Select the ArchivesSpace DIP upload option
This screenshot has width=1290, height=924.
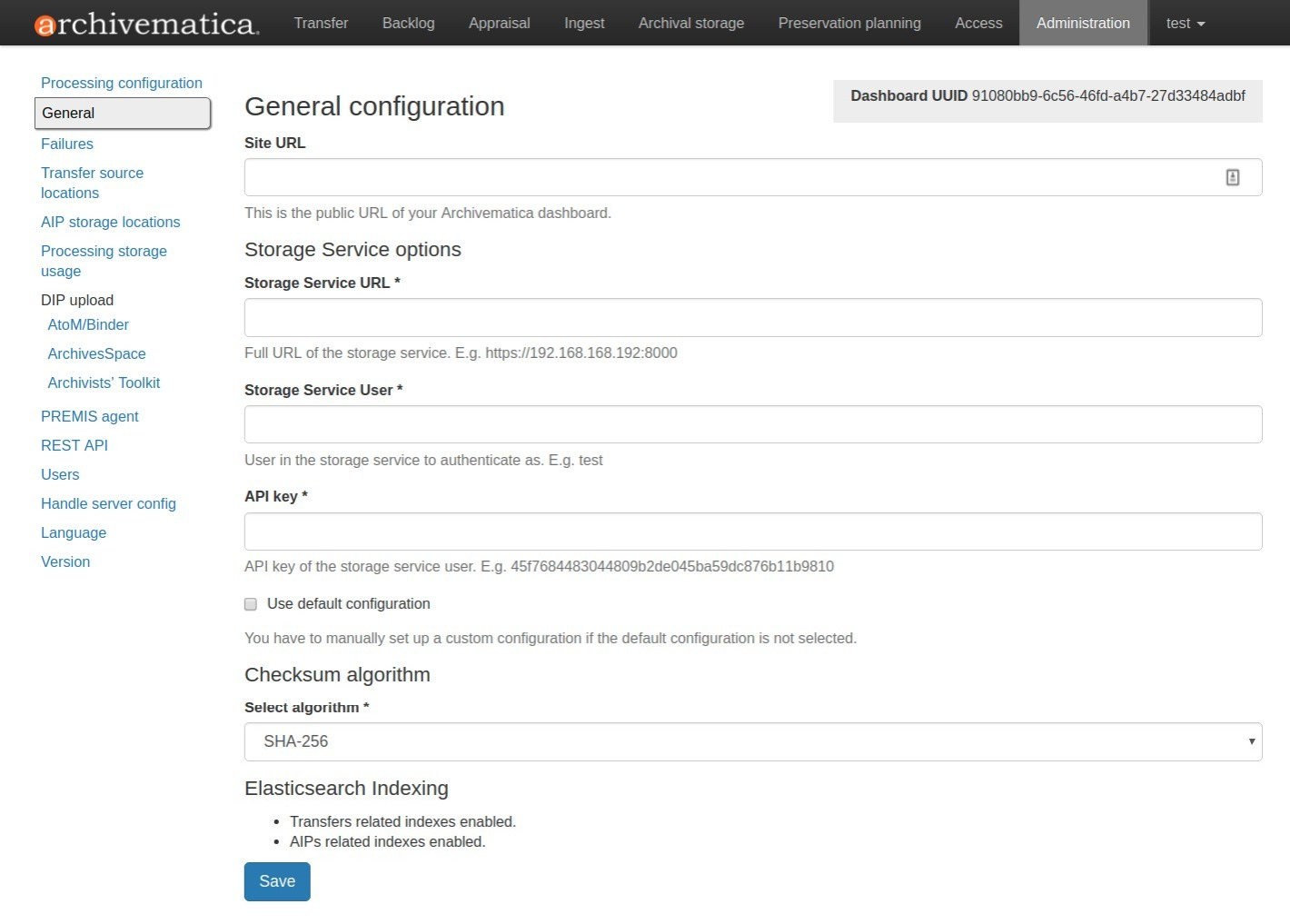96,353
